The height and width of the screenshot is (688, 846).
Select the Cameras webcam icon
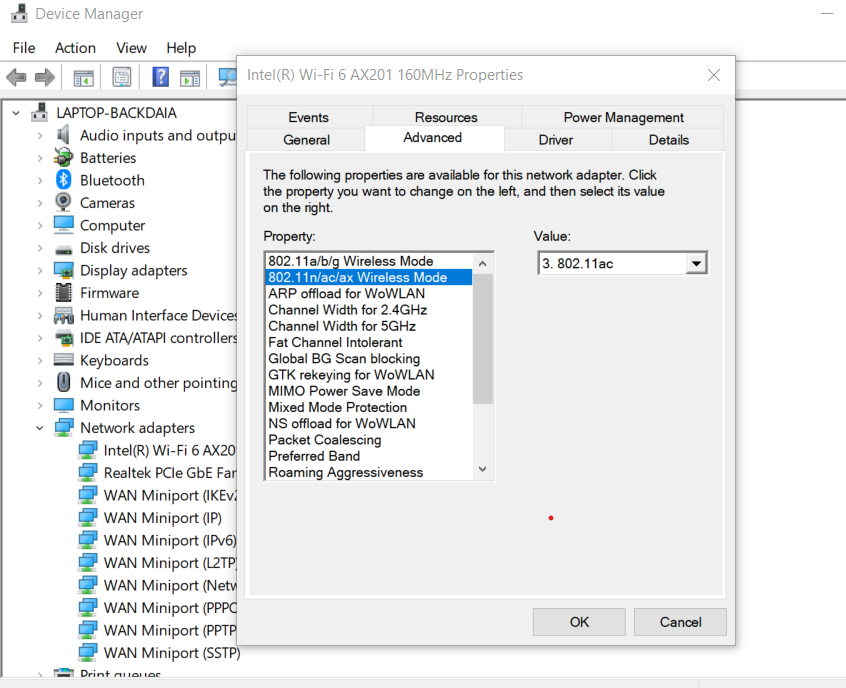pos(64,203)
